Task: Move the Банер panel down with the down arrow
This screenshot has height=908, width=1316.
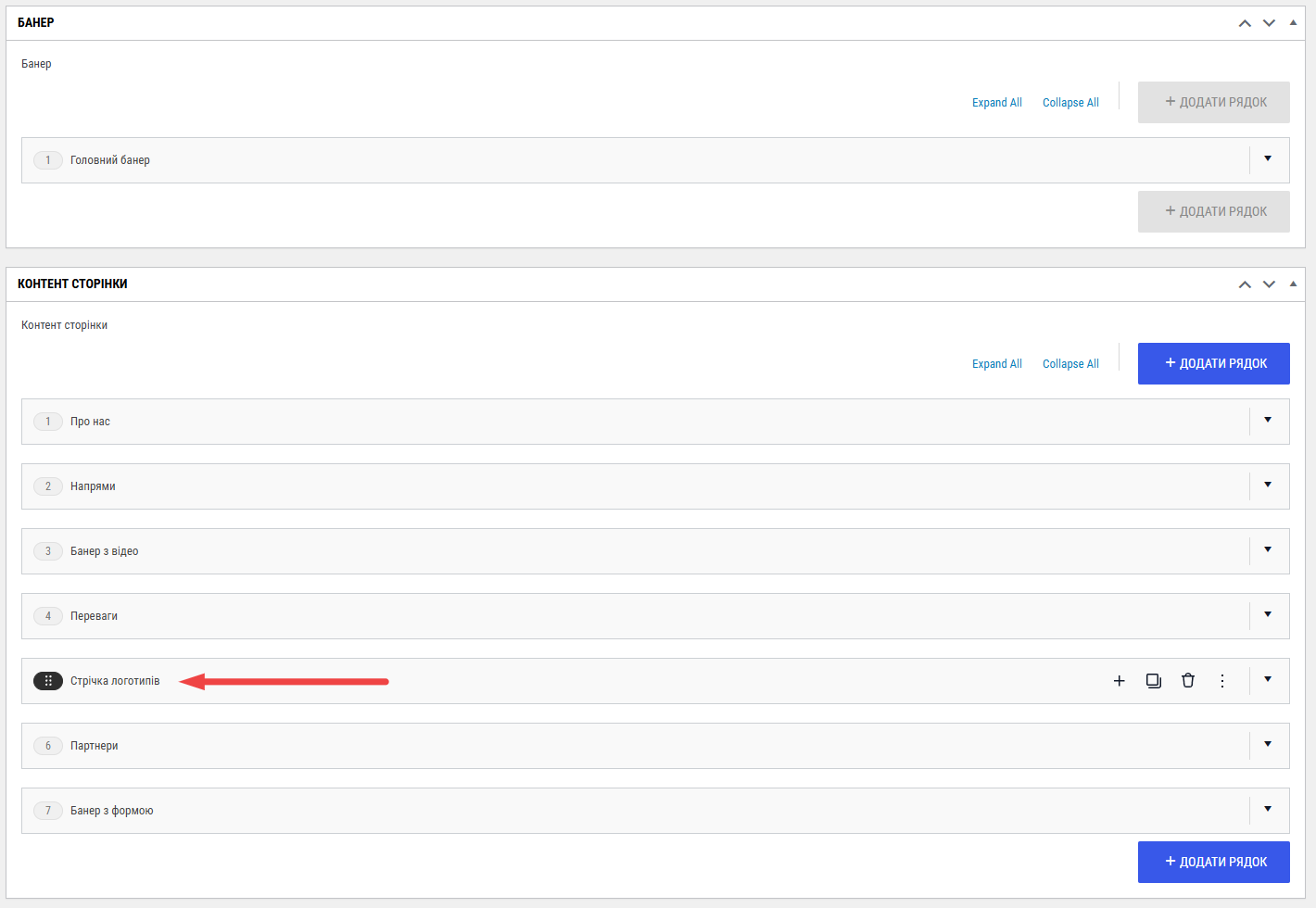Action: tap(1269, 23)
